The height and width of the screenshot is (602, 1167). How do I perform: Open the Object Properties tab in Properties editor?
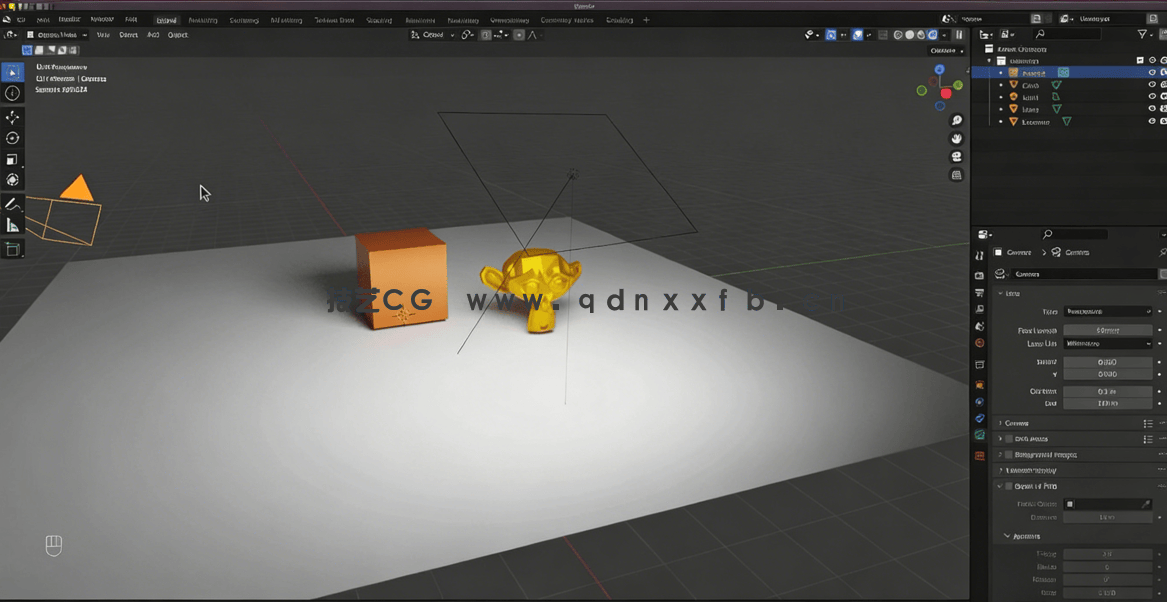point(980,384)
